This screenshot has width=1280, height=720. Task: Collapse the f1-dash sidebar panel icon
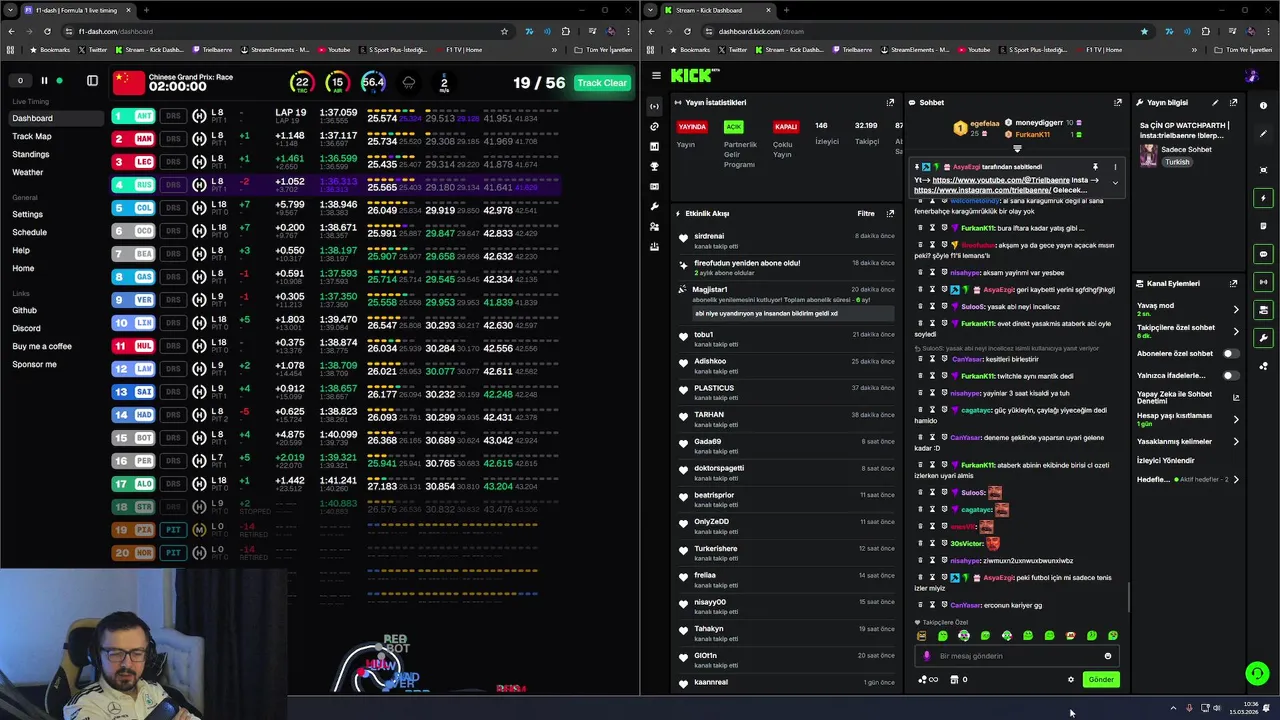pos(92,81)
